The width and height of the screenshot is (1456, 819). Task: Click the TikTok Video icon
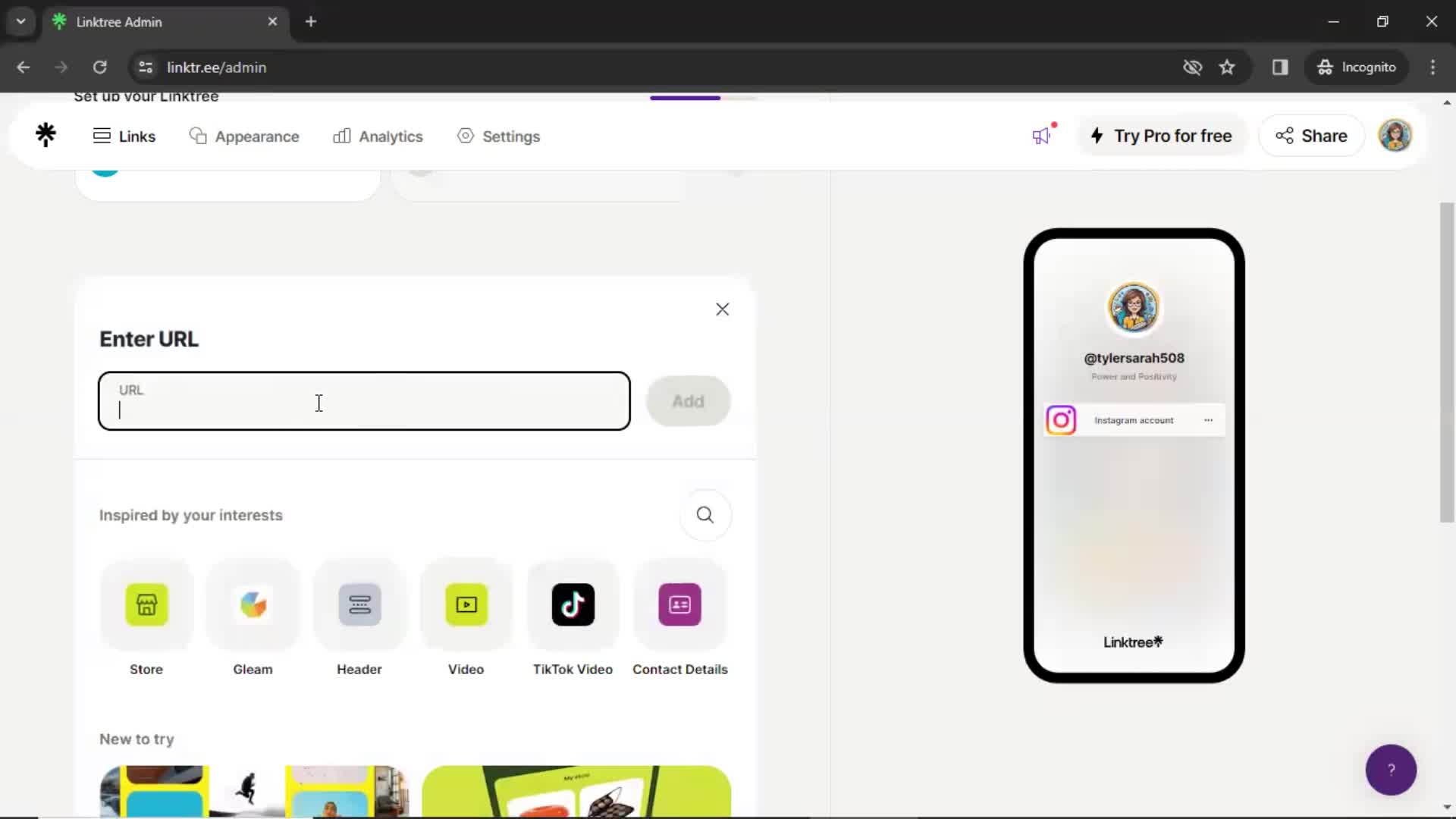573,604
